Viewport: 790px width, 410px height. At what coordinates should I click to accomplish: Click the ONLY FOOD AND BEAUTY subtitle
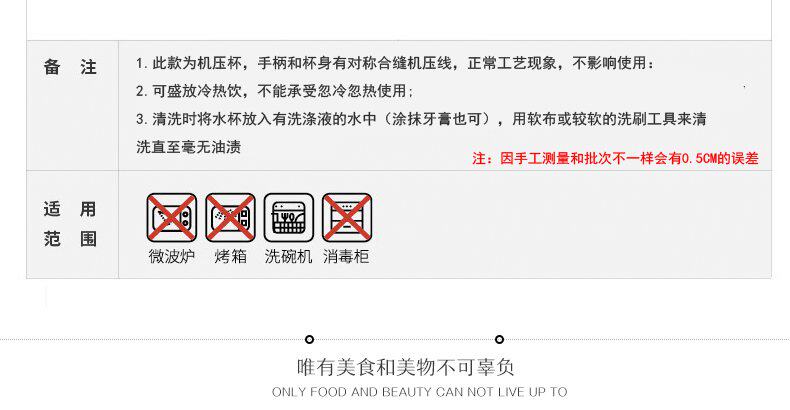420,392
